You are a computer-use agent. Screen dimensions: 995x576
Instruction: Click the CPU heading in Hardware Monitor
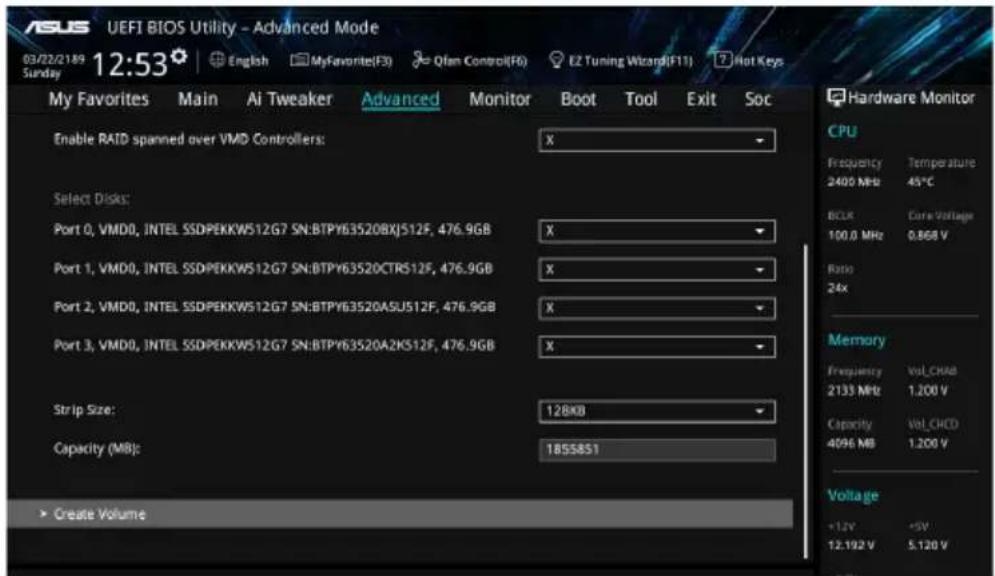click(x=842, y=131)
